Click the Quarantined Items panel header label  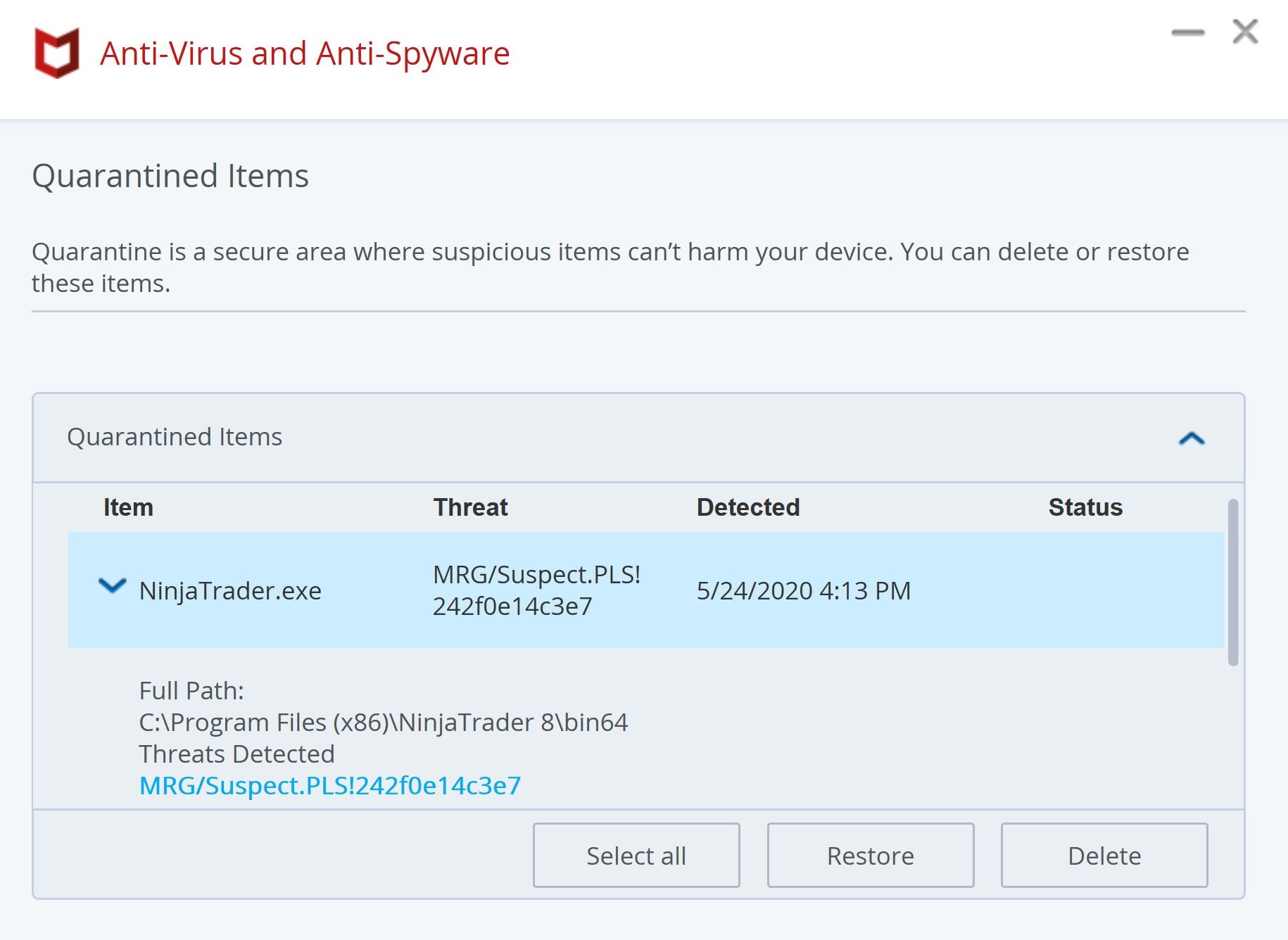175,437
